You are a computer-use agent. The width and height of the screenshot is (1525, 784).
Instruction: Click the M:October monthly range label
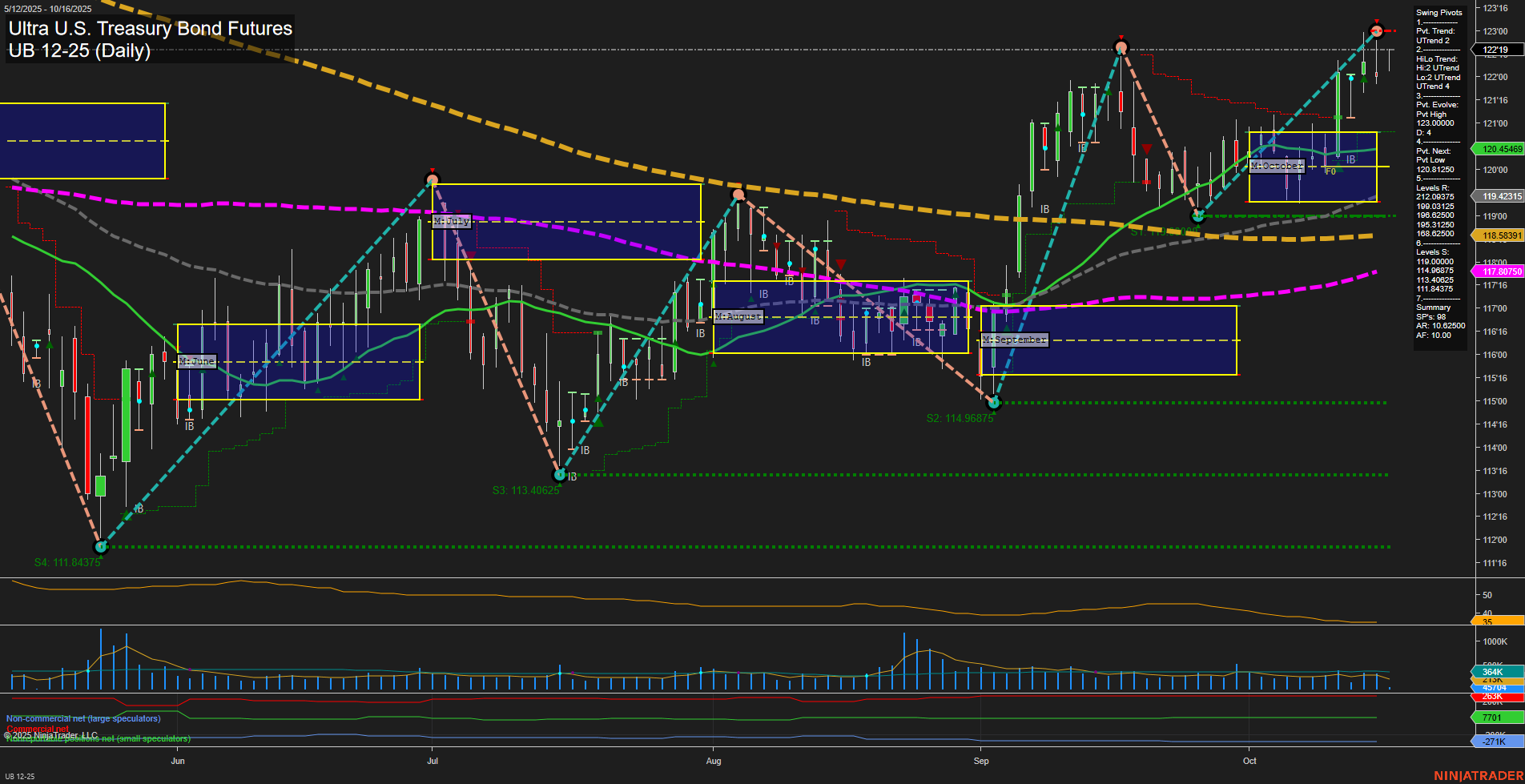click(x=1277, y=166)
